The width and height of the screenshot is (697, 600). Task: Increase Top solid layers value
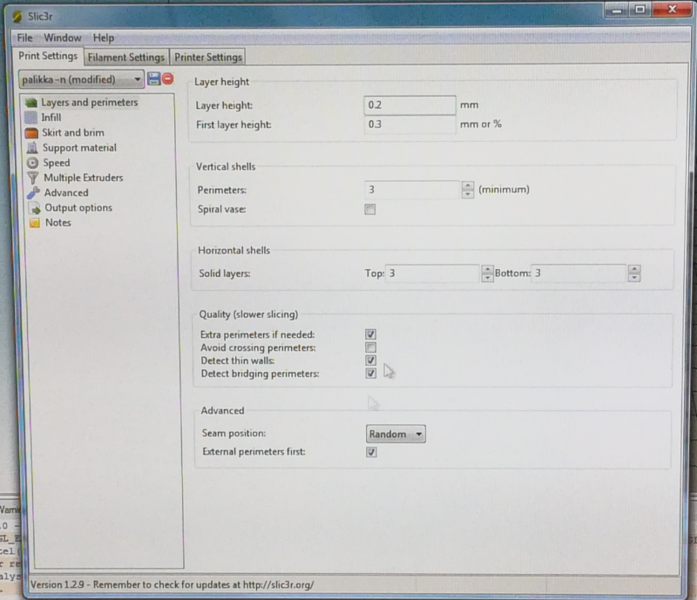487,269
